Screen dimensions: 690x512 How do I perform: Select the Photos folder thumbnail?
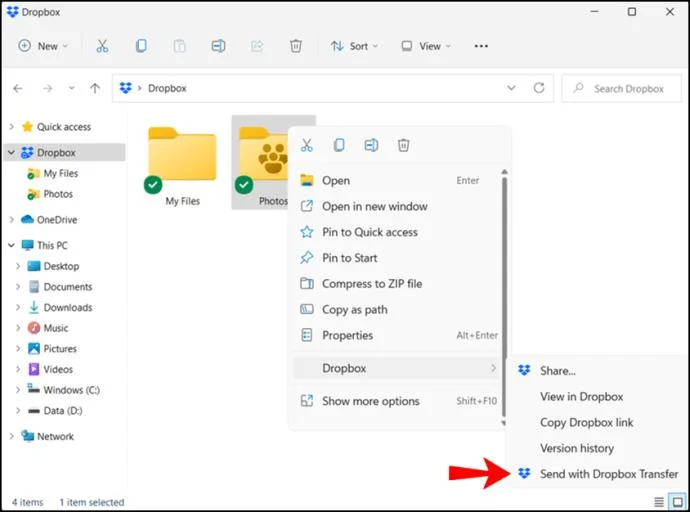(262, 163)
